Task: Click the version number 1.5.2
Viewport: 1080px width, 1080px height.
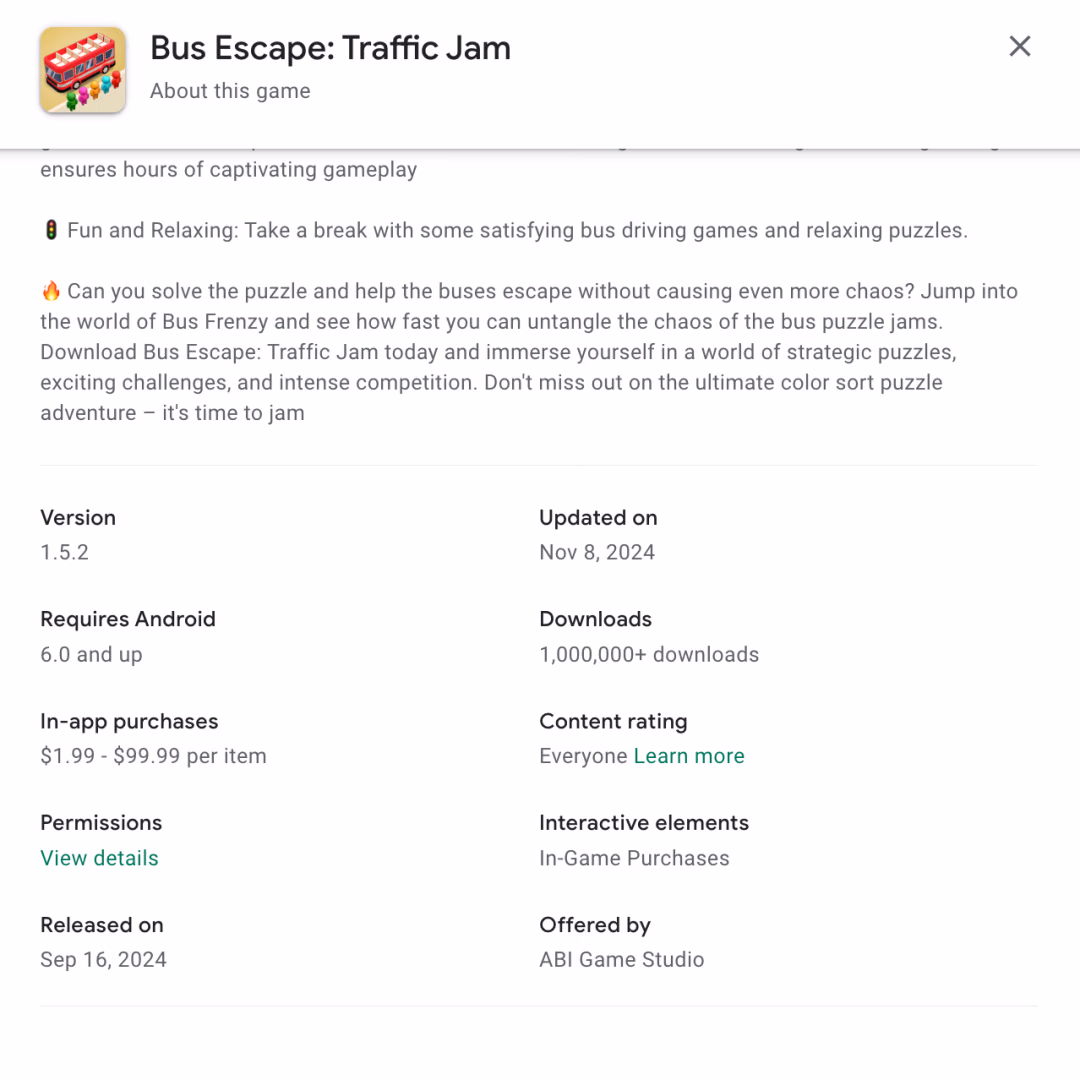Action: [x=65, y=552]
